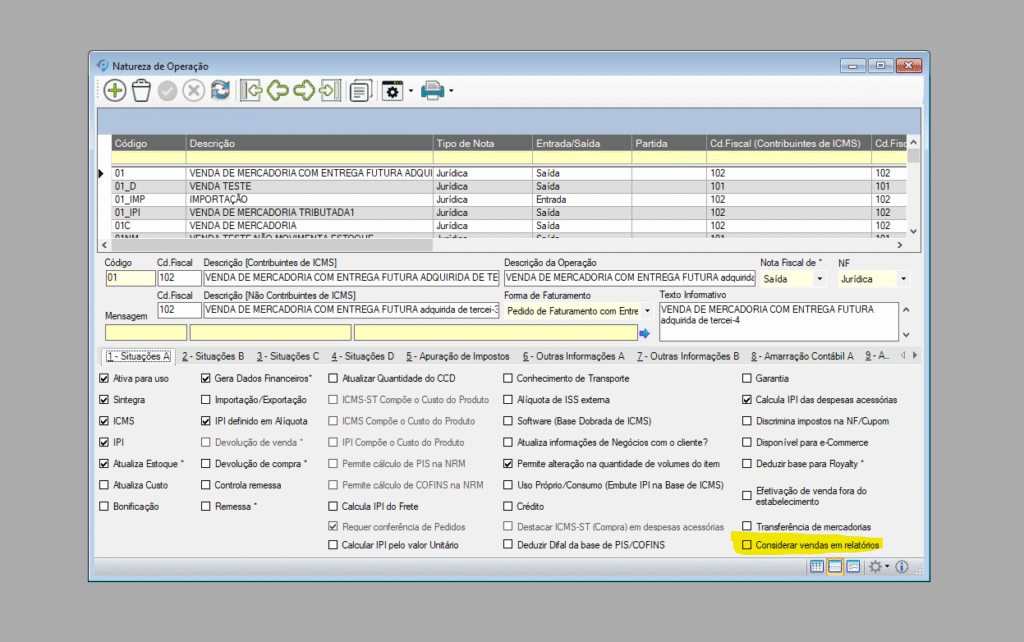Click the green plus add-record icon
This screenshot has width=1024, height=642.
pyautogui.click(x=115, y=91)
